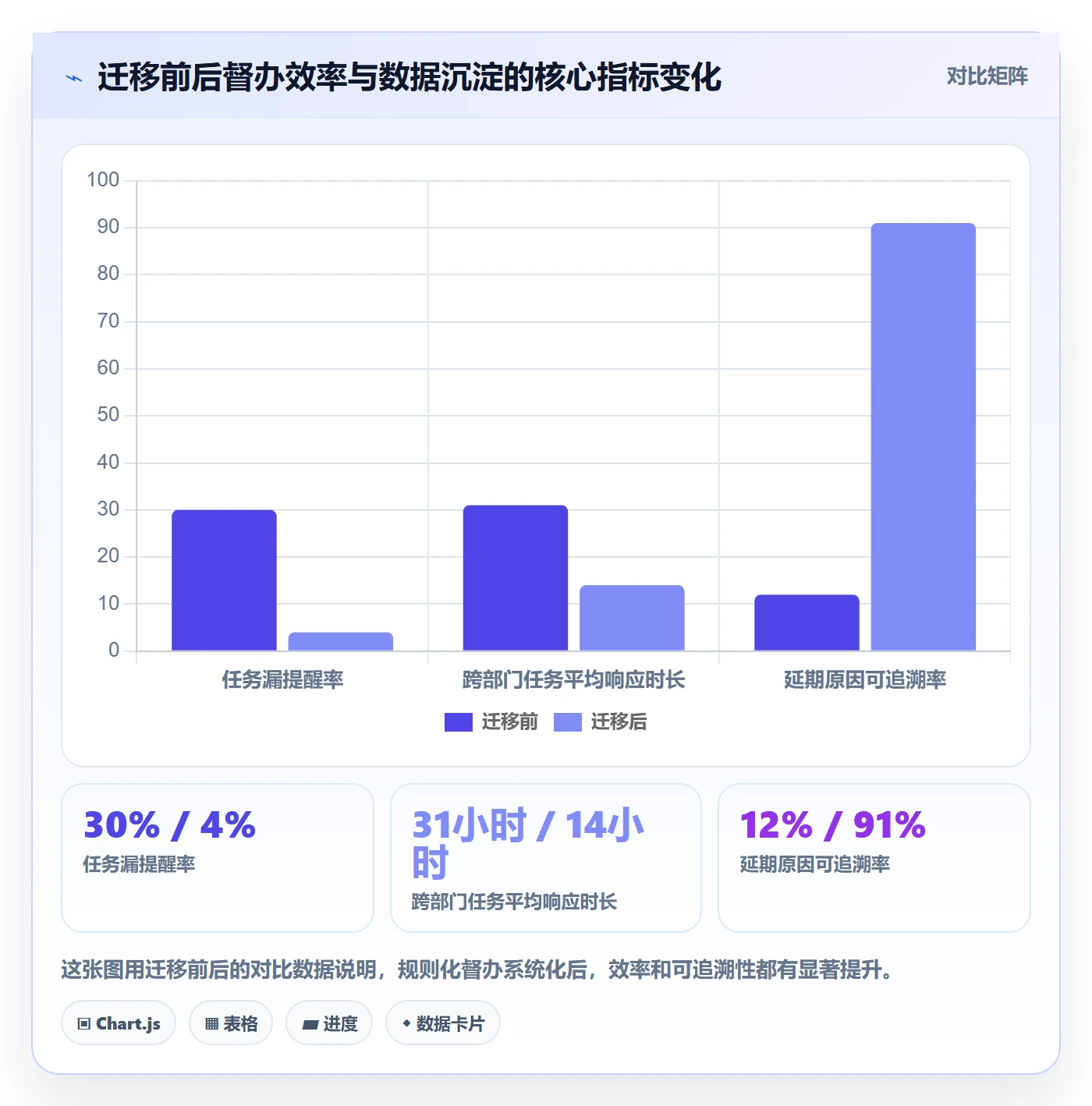
Task: Click the KPI value "31小时 / 14小时"
Action: tap(528, 844)
